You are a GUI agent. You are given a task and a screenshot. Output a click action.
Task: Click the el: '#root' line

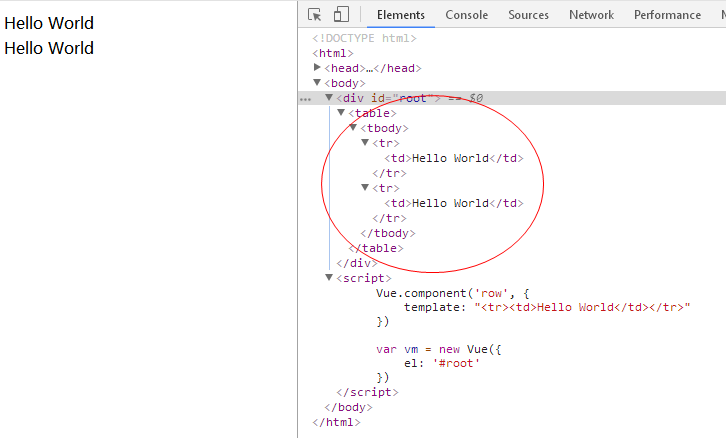[x=442, y=363]
